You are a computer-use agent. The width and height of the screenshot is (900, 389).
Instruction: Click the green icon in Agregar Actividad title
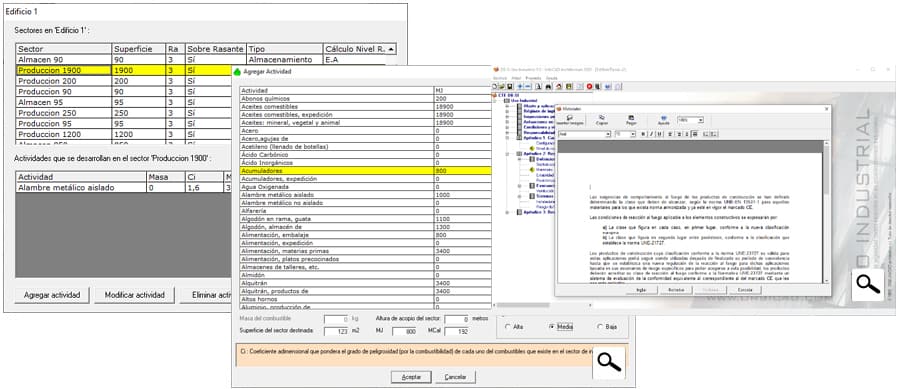(237, 72)
